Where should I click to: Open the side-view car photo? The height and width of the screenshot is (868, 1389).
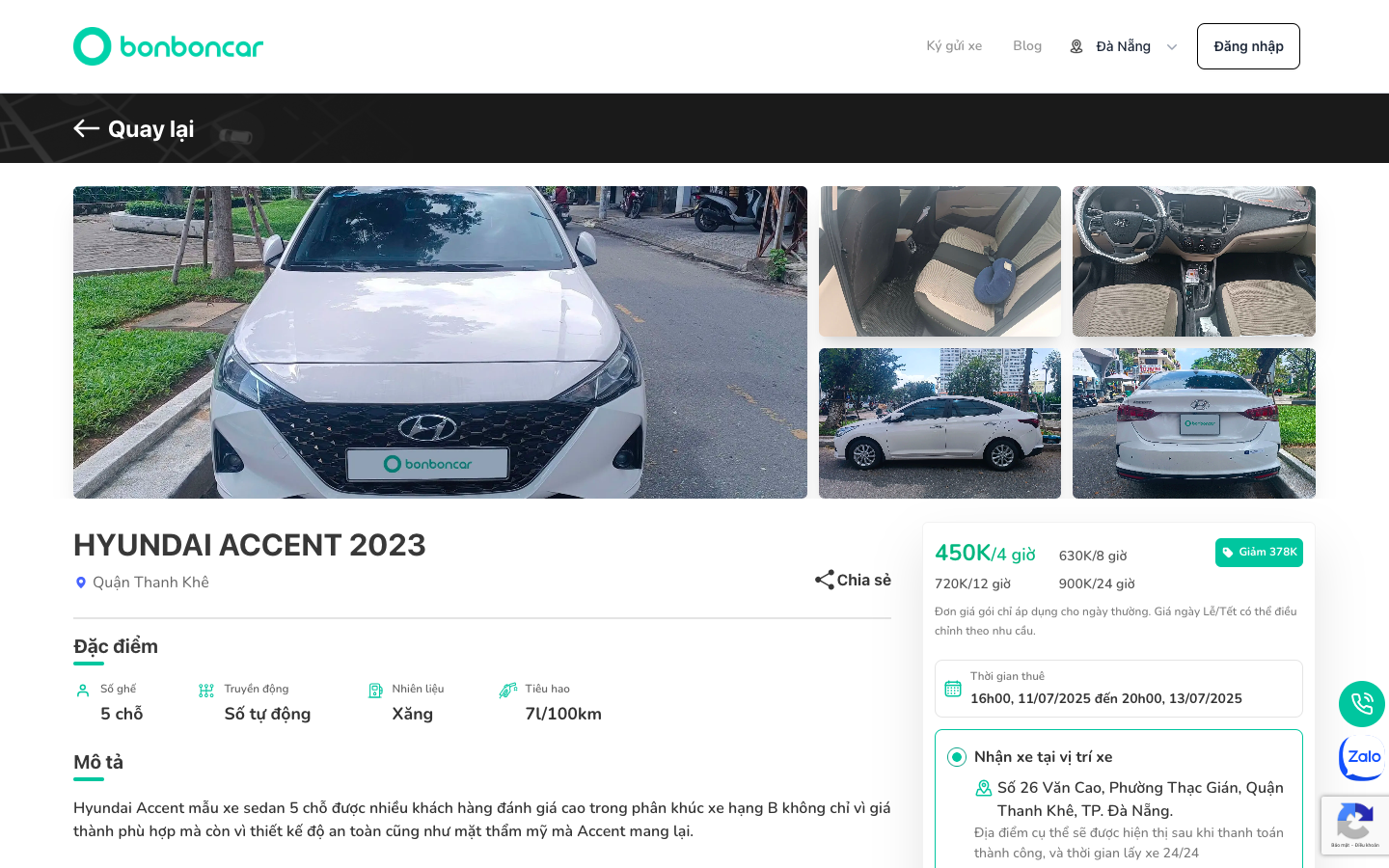point(940,423)
